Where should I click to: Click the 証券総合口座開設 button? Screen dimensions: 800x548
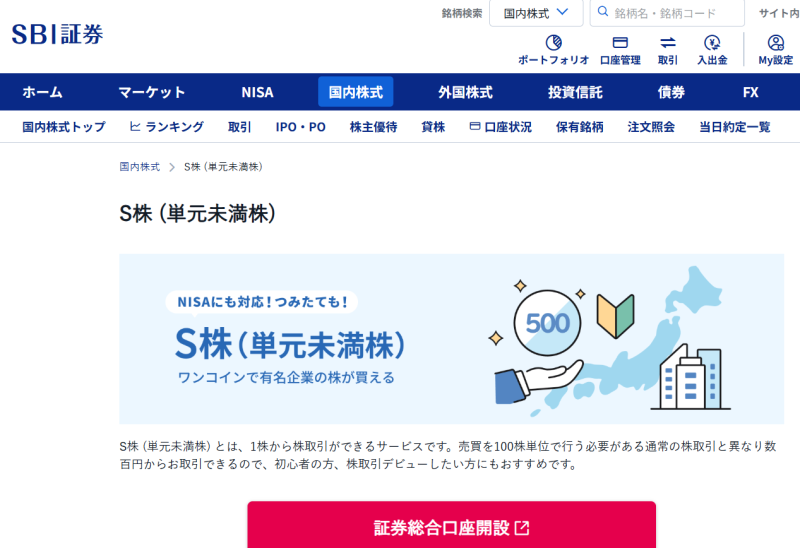pyautogui.click(x=452, y=526)
